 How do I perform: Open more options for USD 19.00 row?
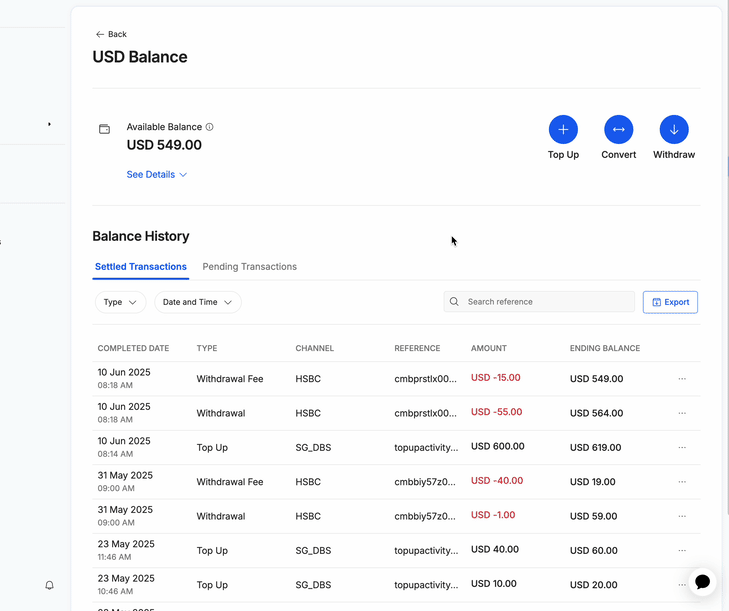[x=682, y=482]
